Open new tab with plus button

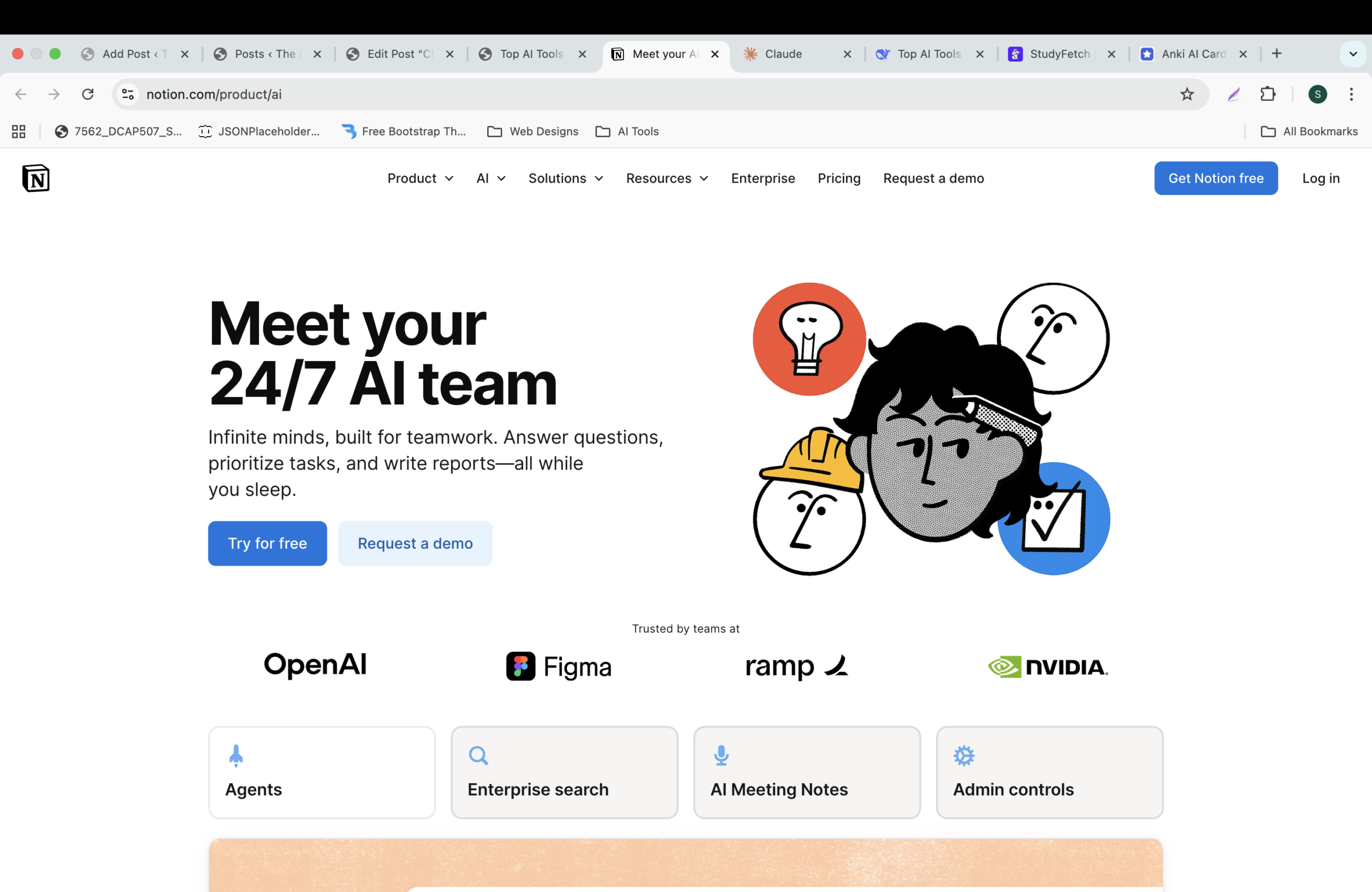(1276, 54)
